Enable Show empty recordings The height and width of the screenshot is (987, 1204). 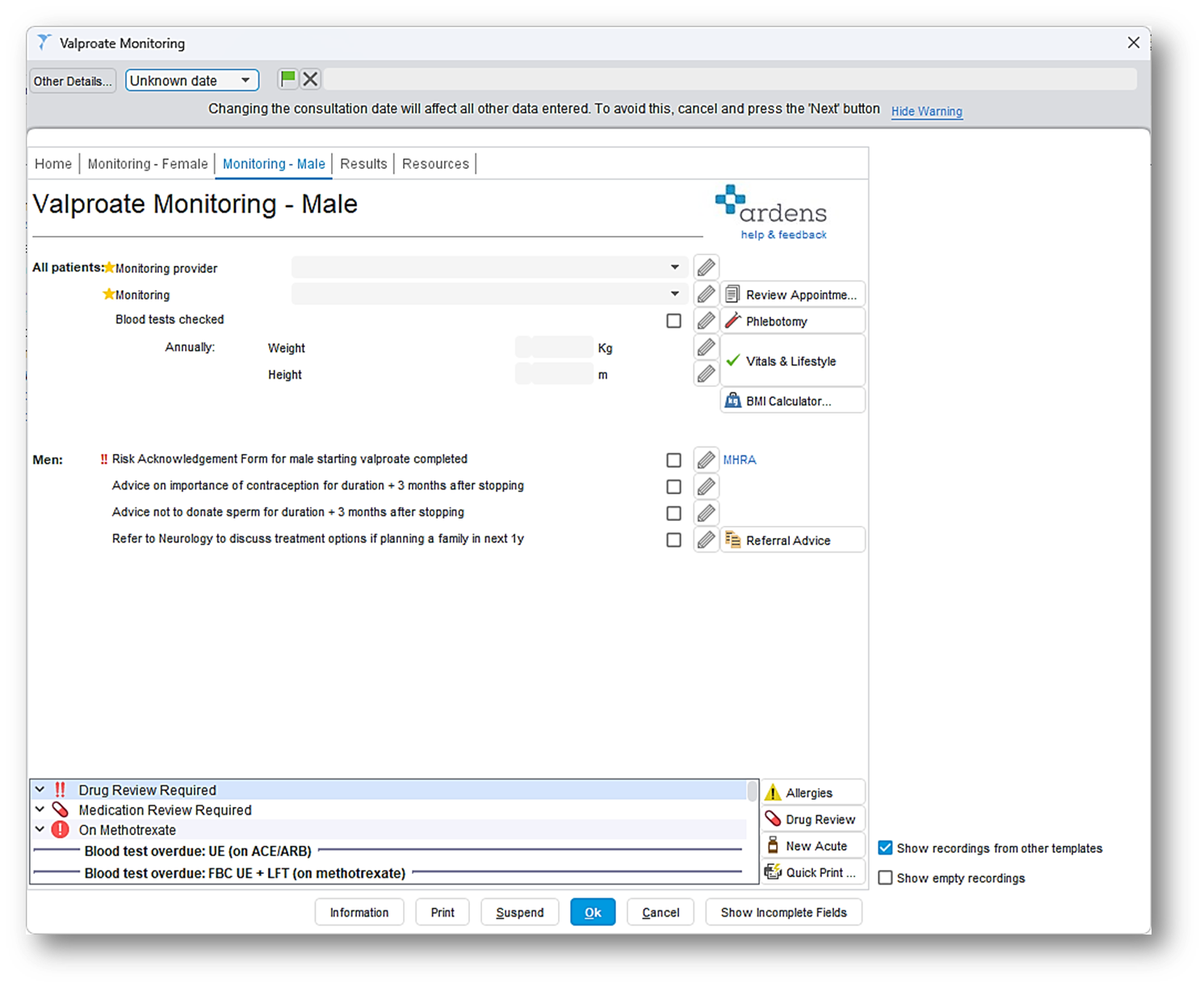pos(885,878)
